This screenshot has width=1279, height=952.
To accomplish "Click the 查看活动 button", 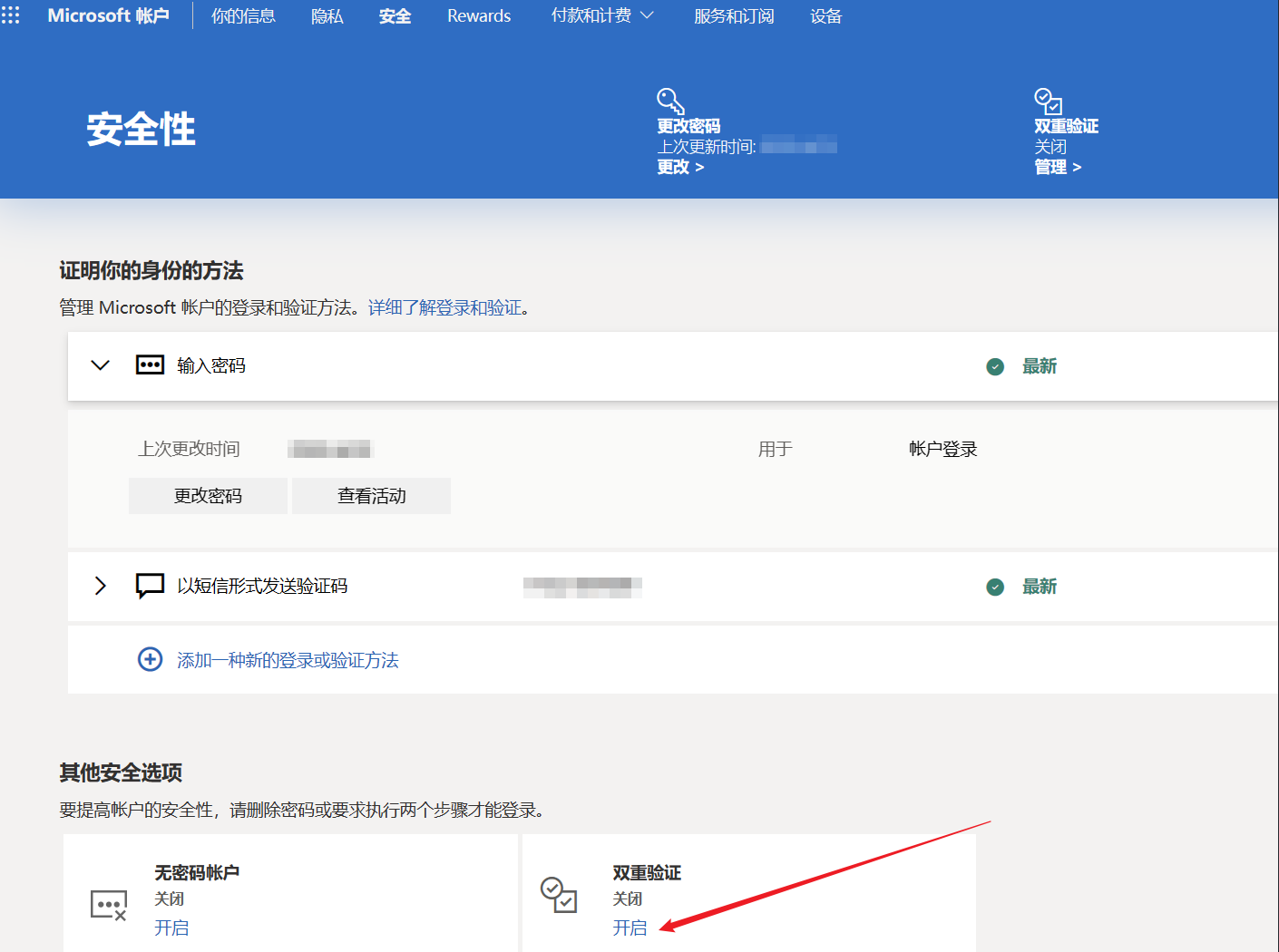I will [371, 496].
